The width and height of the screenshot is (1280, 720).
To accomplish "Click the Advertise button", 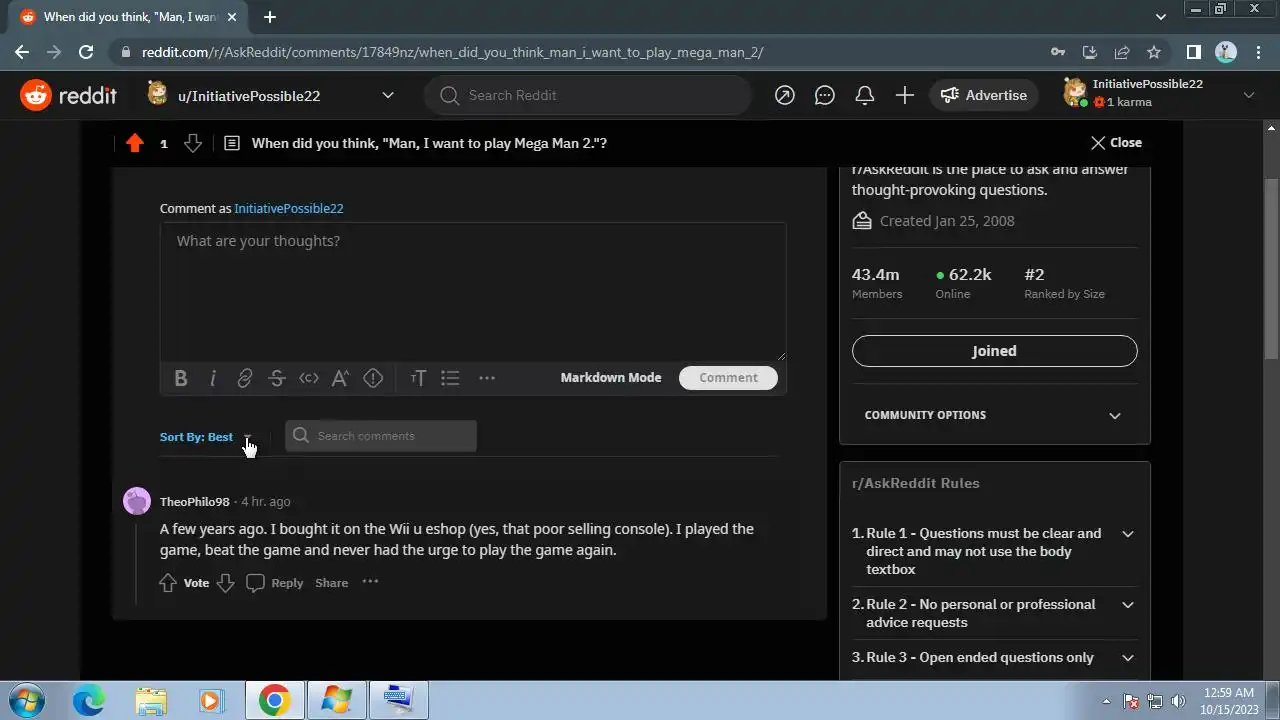I will click(984, 95).
